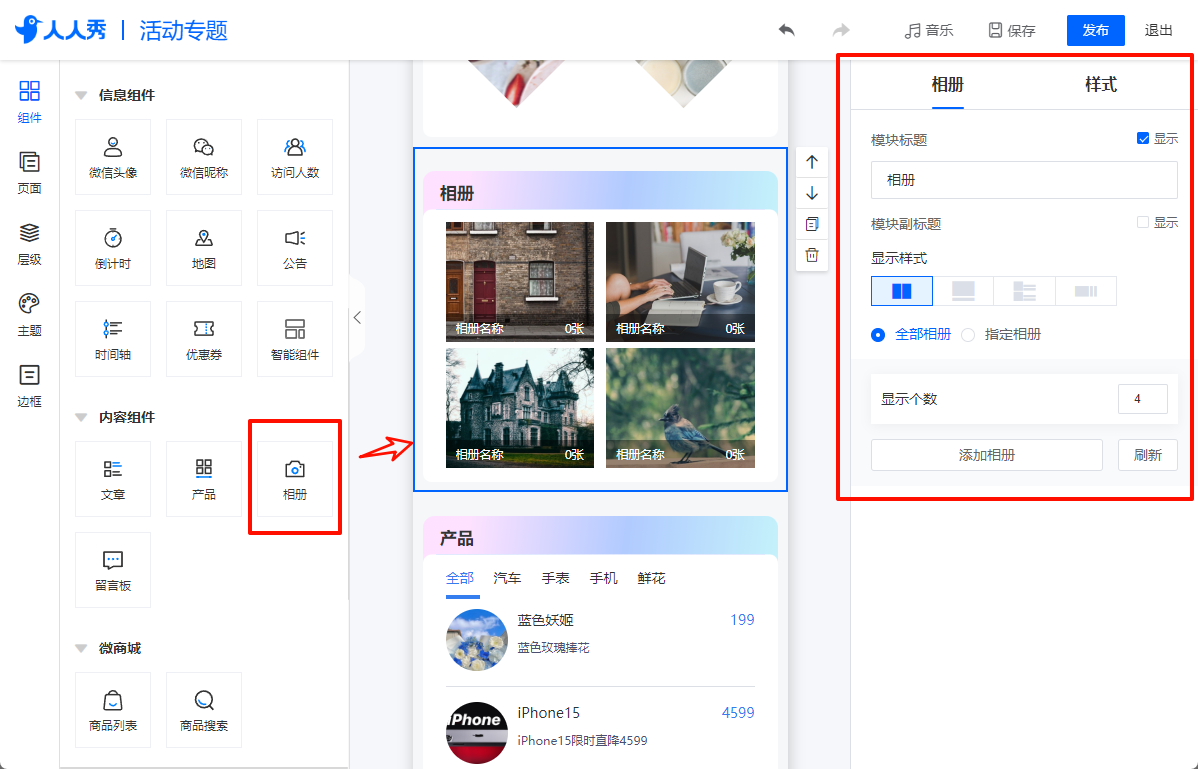The height and width of the screenshot is (769, 1198).
Task: Insert the 倒计时 countdown component
Action: click(x=113, y=247)
